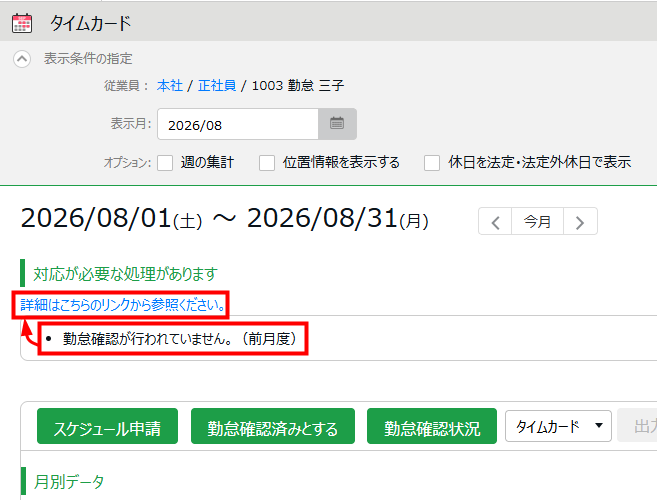Viewport: 657px width, 500px height.
Task: Open the 本社 department link
Action: (170, 85)
